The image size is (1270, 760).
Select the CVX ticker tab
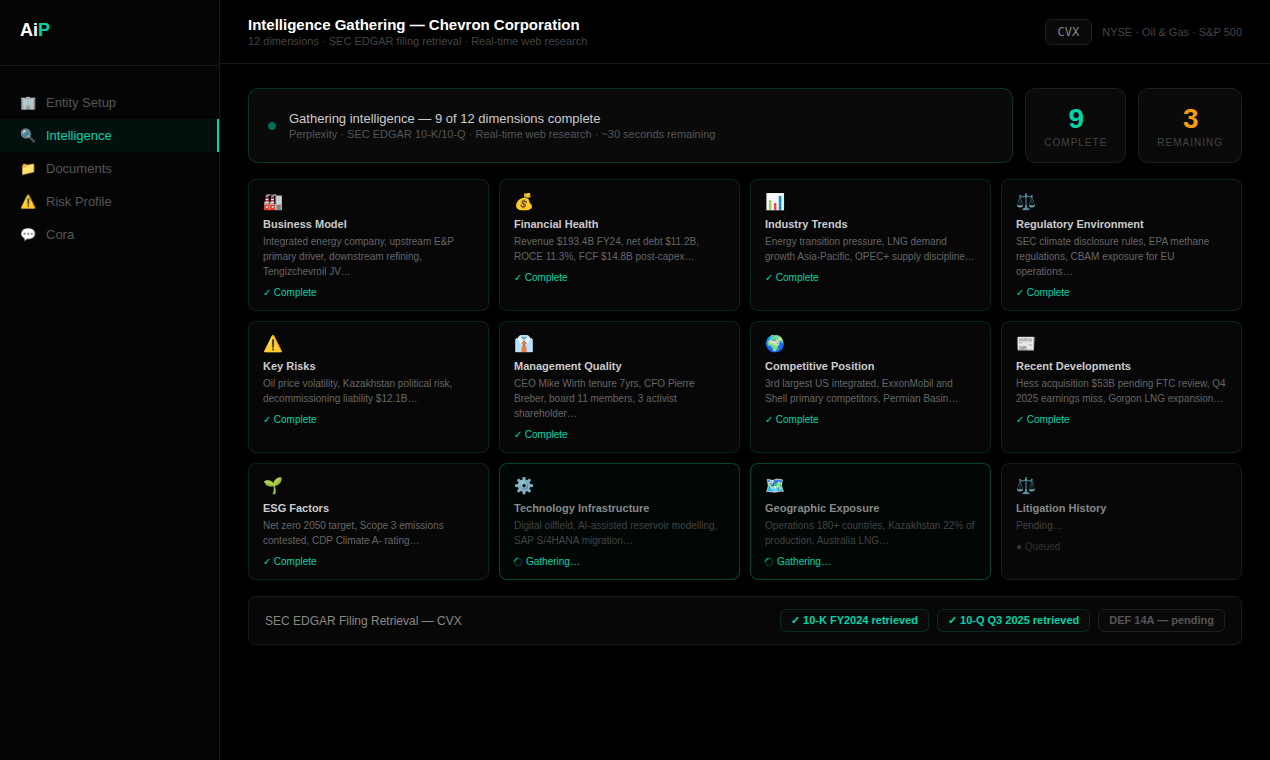1068,31
